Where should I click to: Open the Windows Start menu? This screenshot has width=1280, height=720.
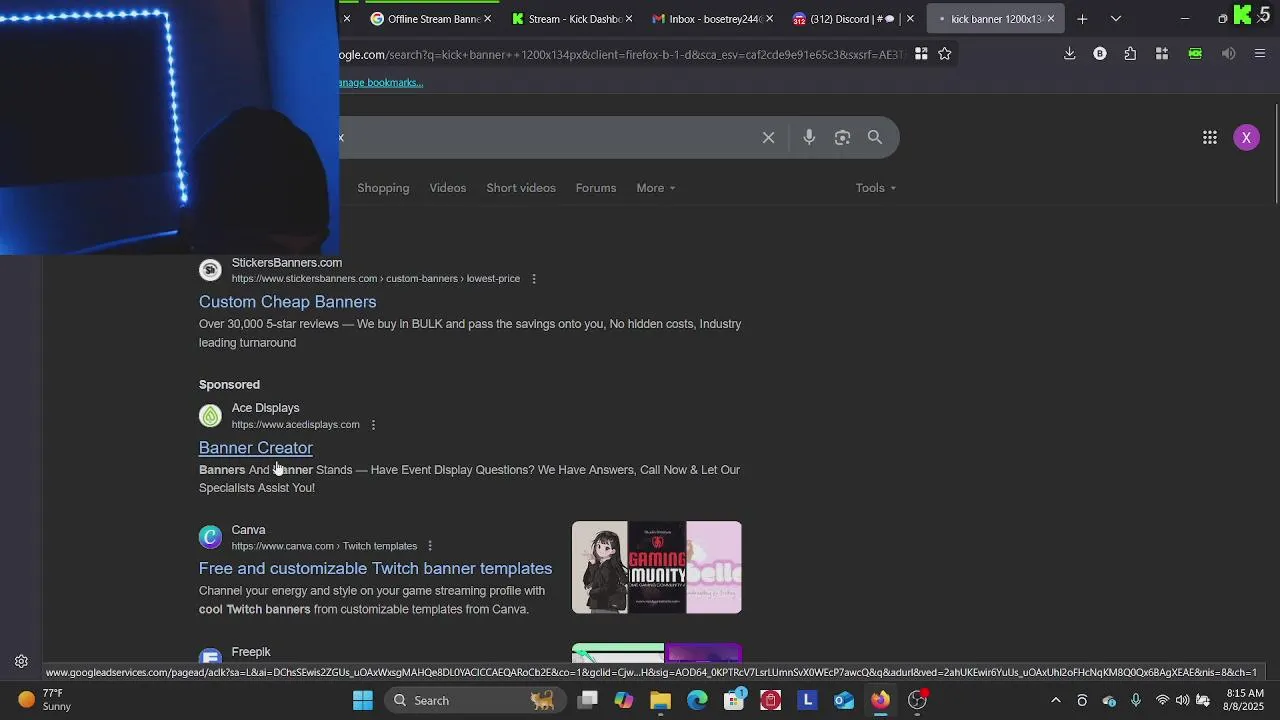click(x=363, y=700)
